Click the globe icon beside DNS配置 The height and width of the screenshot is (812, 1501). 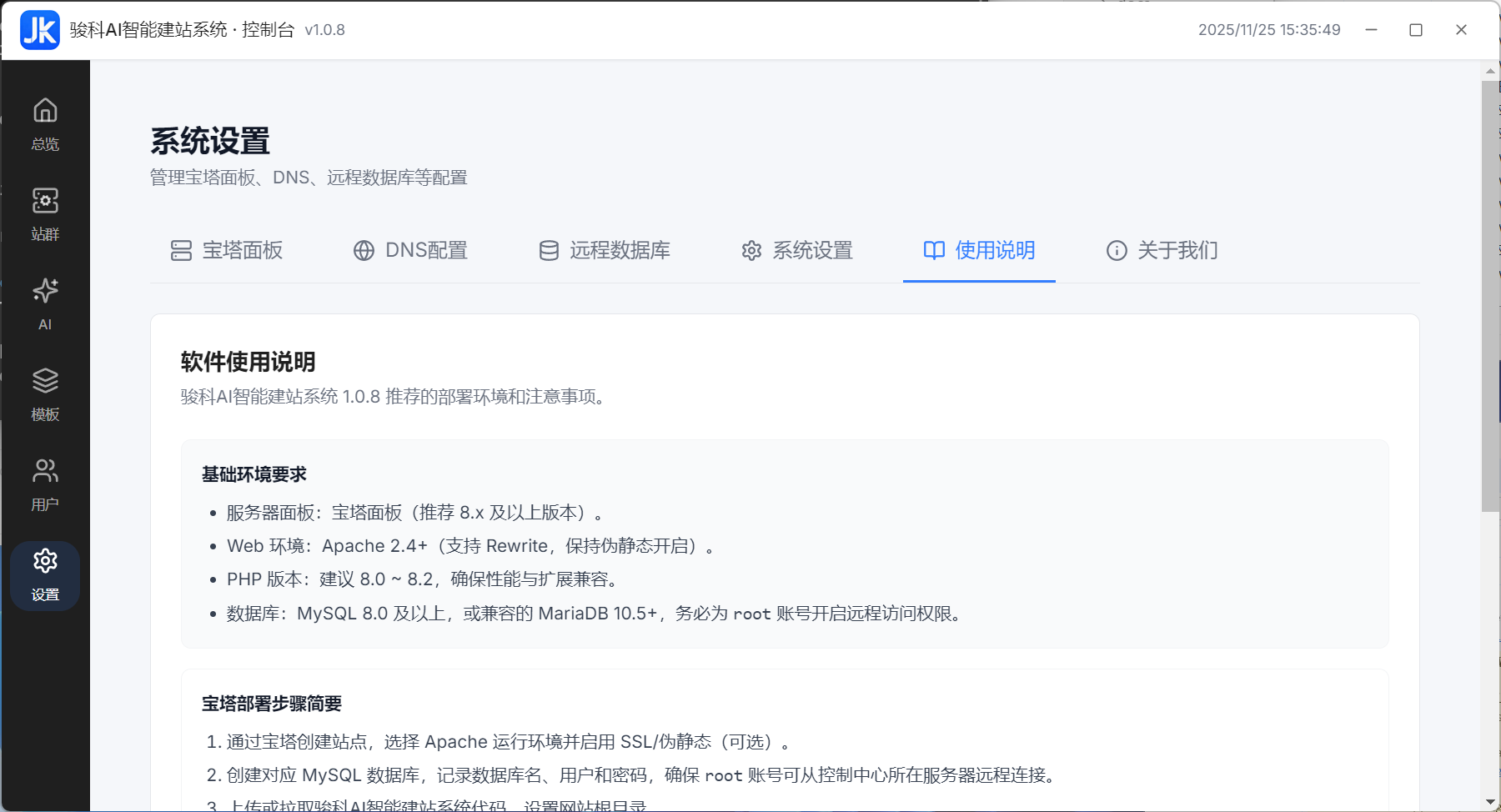[x=364, y=250]
